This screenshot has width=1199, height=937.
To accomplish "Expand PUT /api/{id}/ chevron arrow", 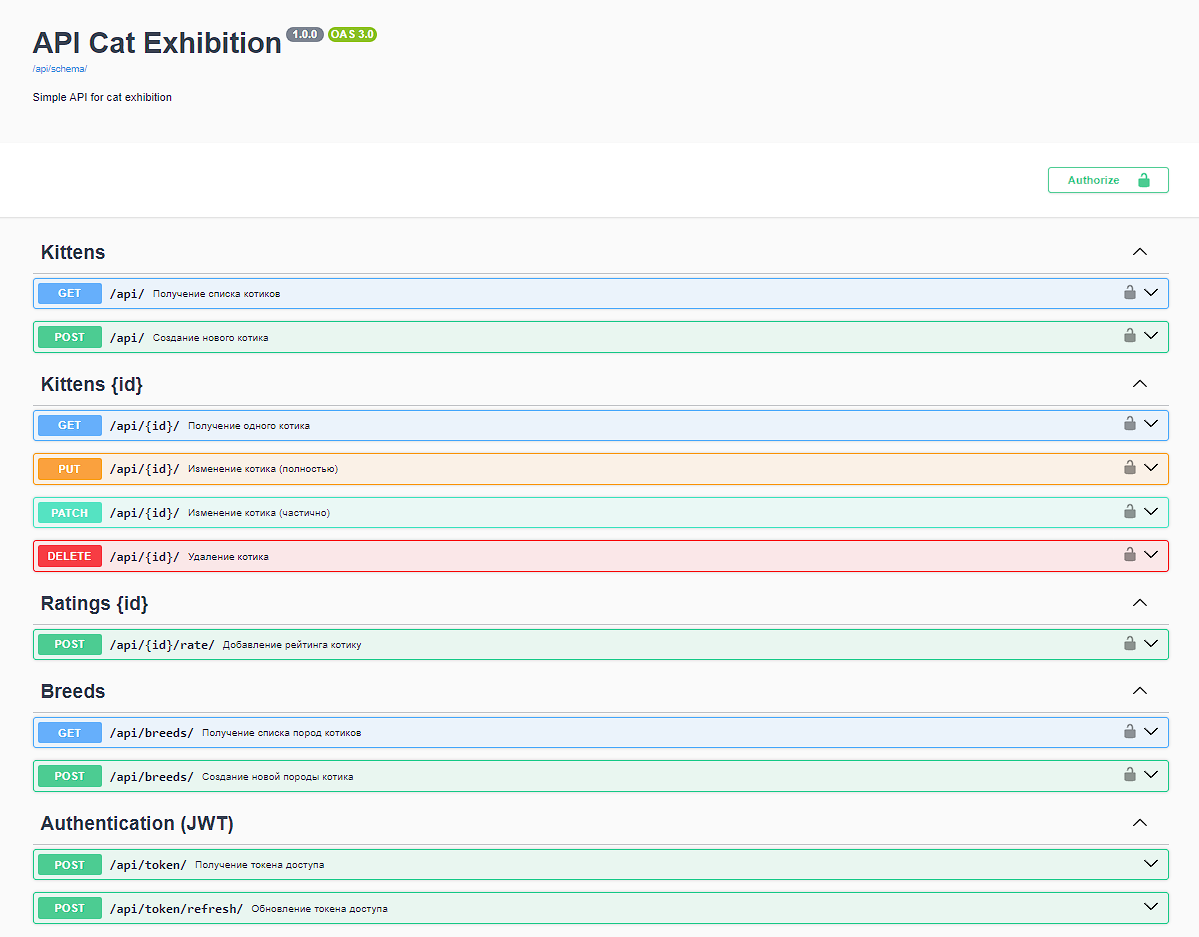I will [1151, 467].
